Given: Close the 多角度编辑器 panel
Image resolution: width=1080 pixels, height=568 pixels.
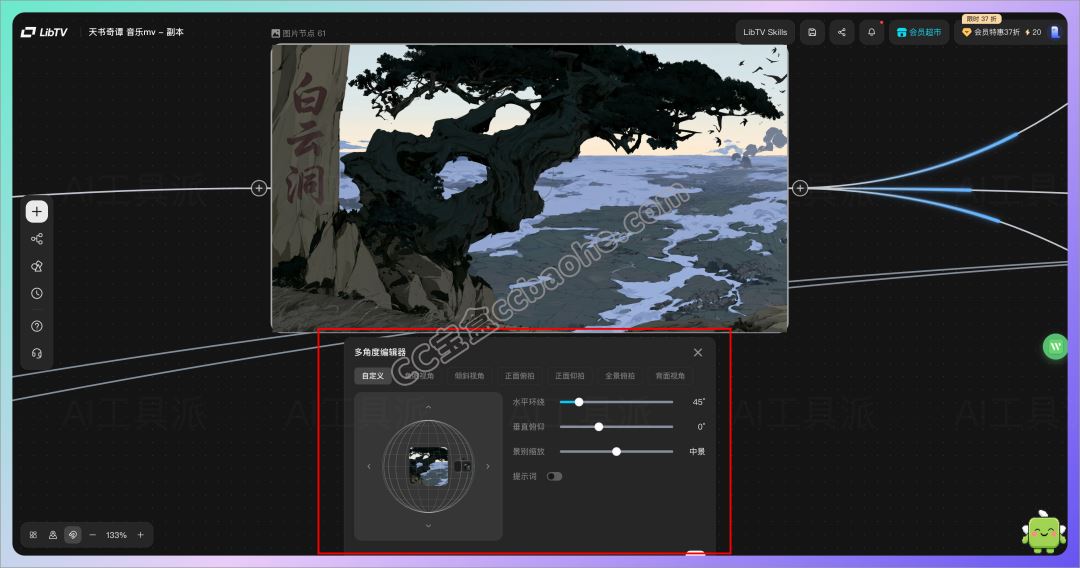Looking at the screenshot, I should coord(698,353).
